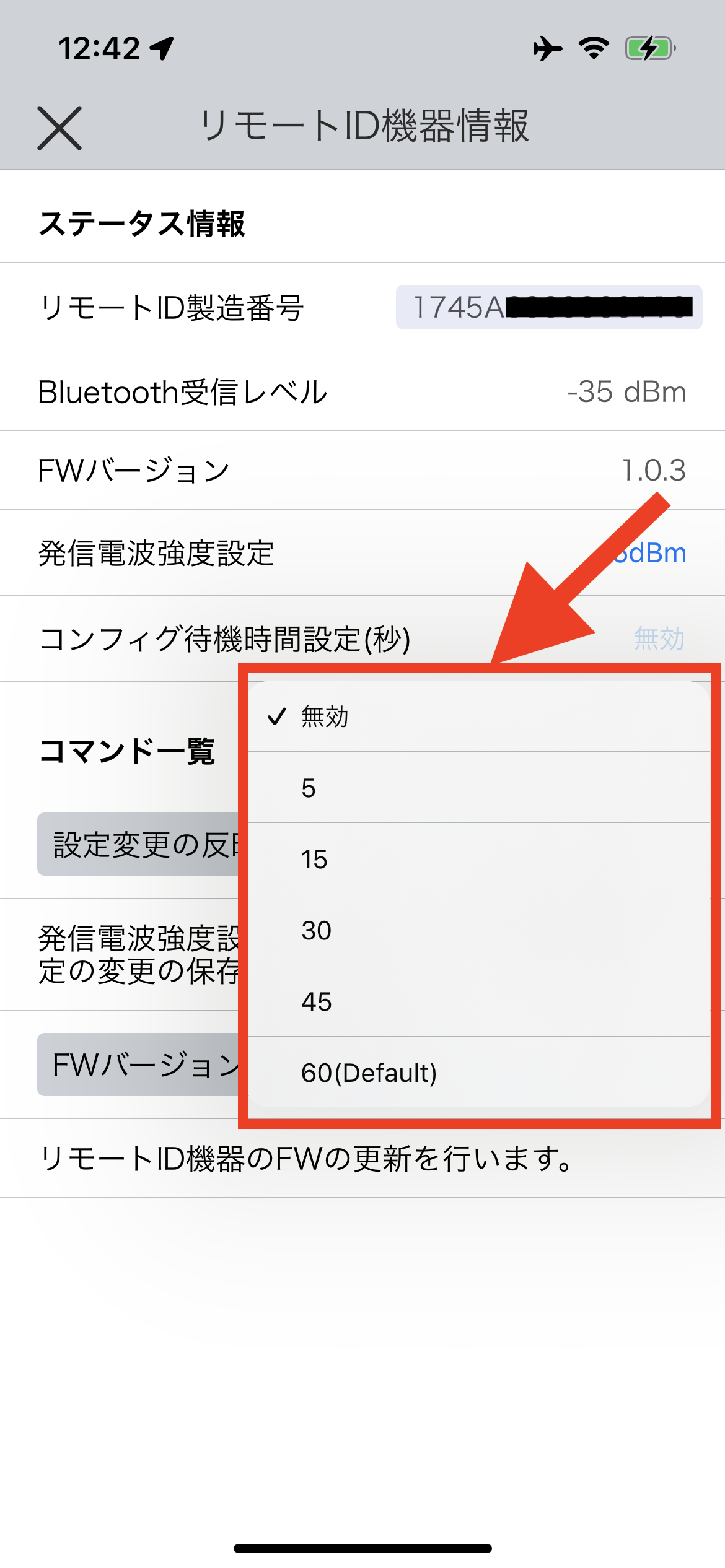The image size is (725, 1568).
Task: Tap the リモートID製造番号 serial number field
Action: 549,307
